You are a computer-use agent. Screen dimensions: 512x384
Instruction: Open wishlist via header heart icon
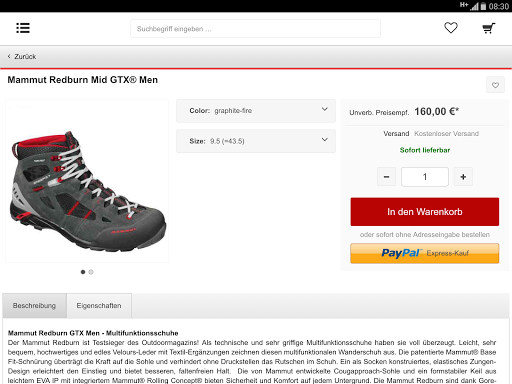pos(451,28)
